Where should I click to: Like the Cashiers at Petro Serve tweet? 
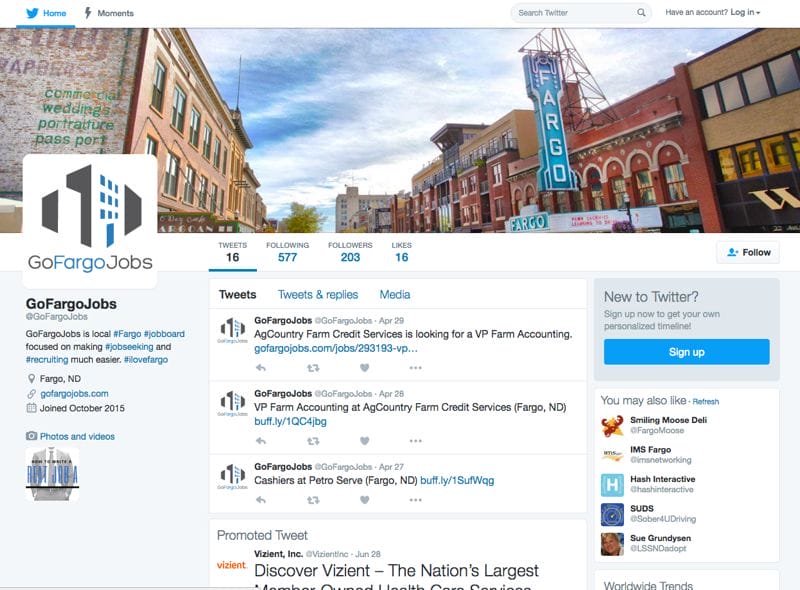pyautogui.click(x=364, y=499)
